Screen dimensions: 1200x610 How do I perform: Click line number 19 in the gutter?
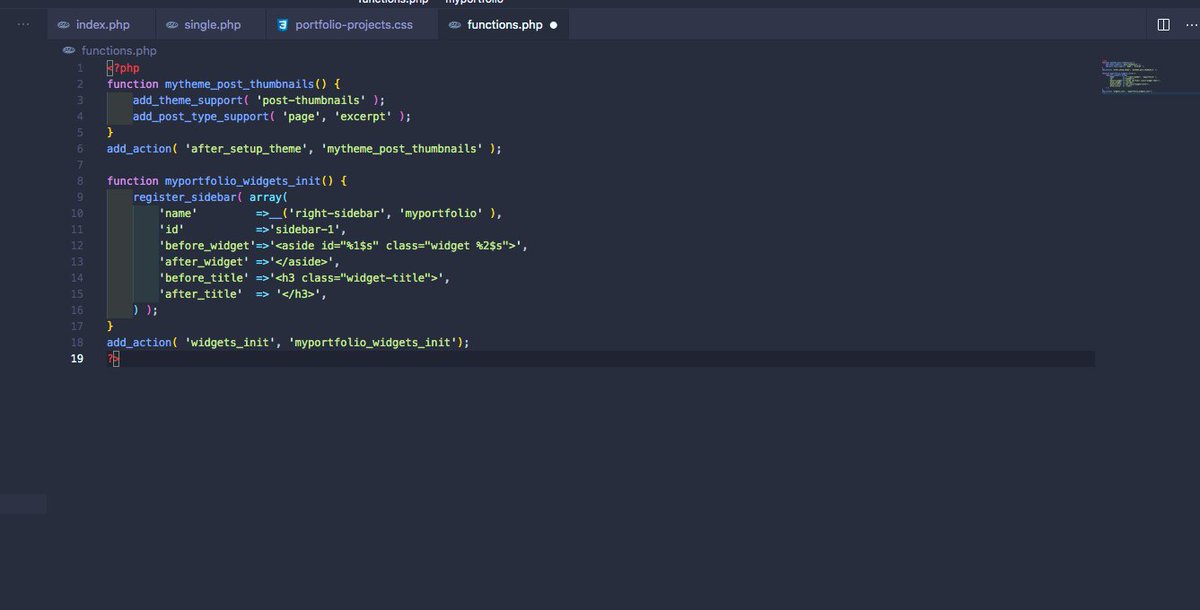(77, 358)
